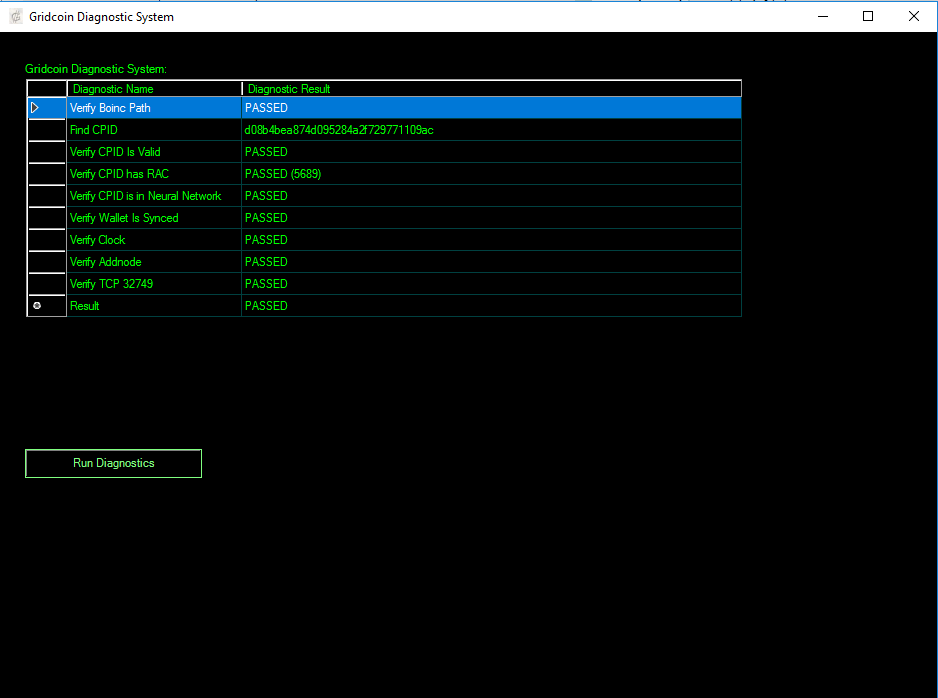The height and width of the screenshot is (698, 938).
Task: Select the Verify TCP 32749 cell
Action: pos(154,284)
